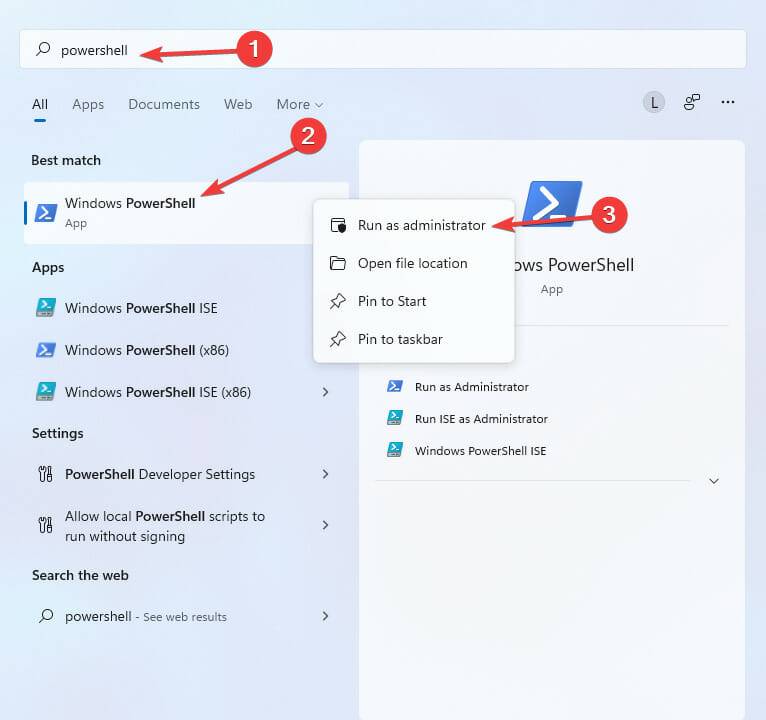Click the large PowerShell logo in details pane

pos(552,204)
